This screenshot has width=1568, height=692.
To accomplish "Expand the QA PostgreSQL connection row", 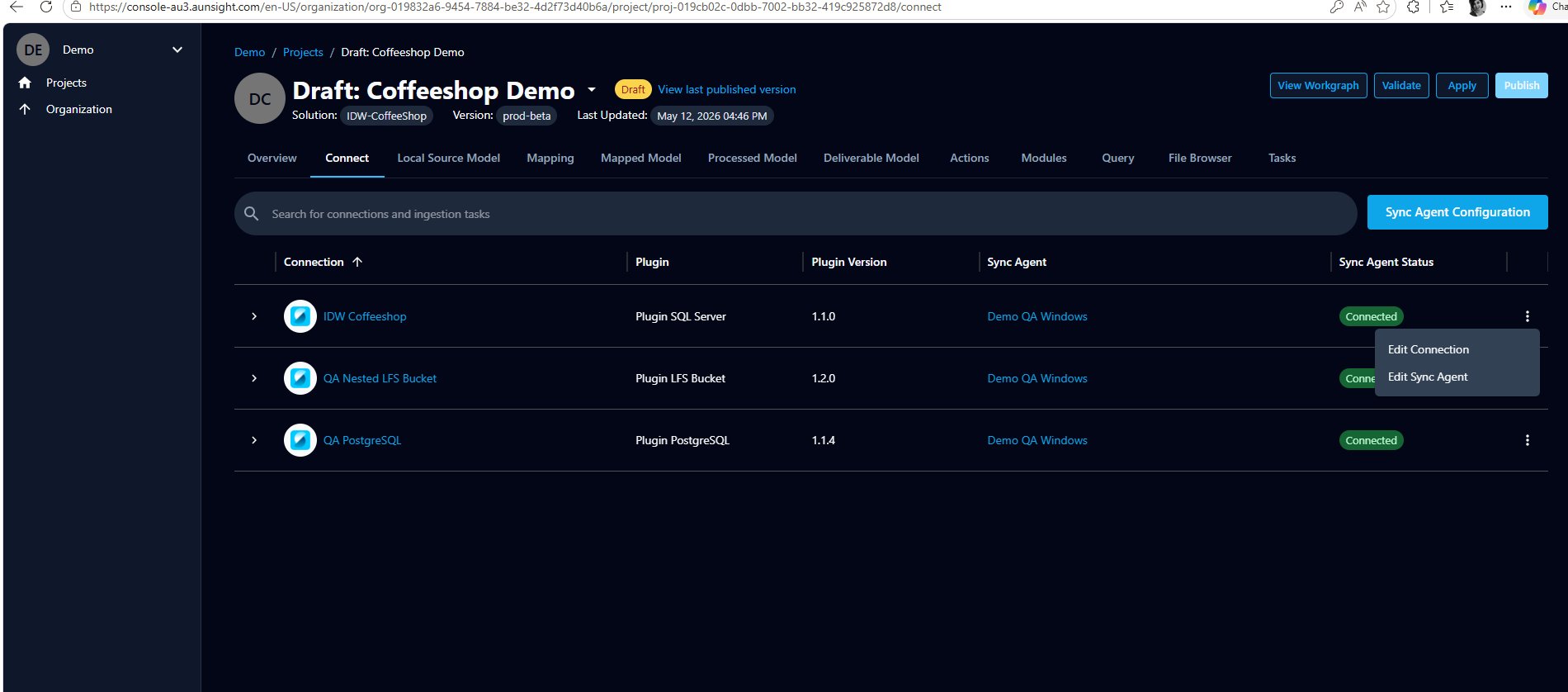I will point(254,440).
